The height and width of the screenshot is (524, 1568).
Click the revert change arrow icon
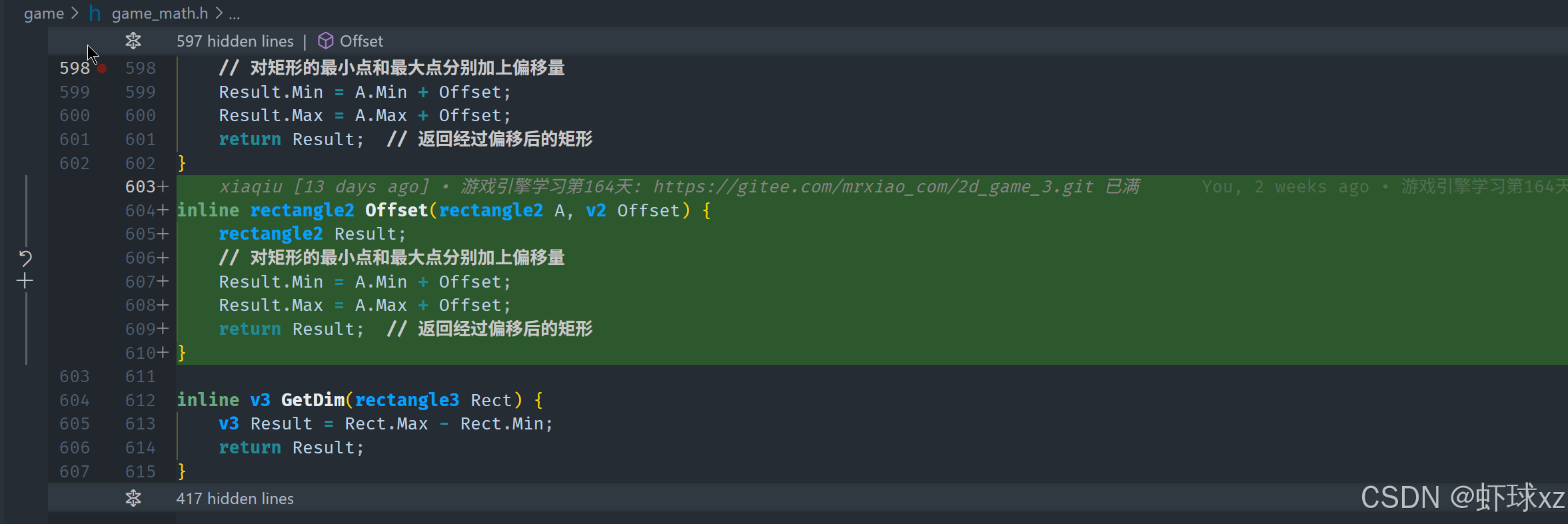point(25,258)
